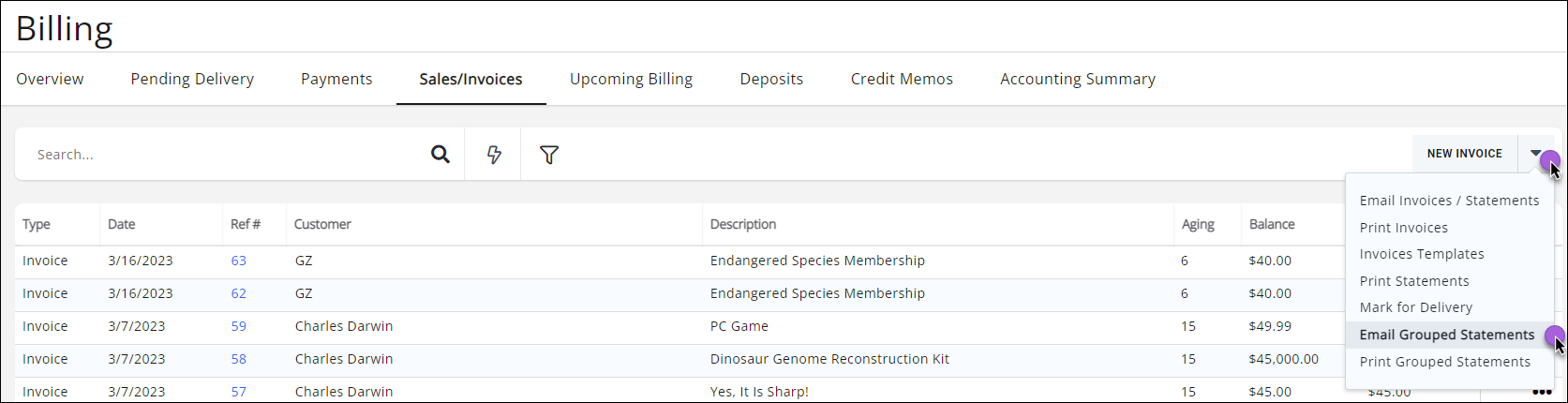
Task: Open the three-dot menu on invoice 57
Action: (x=1541, y=393)
